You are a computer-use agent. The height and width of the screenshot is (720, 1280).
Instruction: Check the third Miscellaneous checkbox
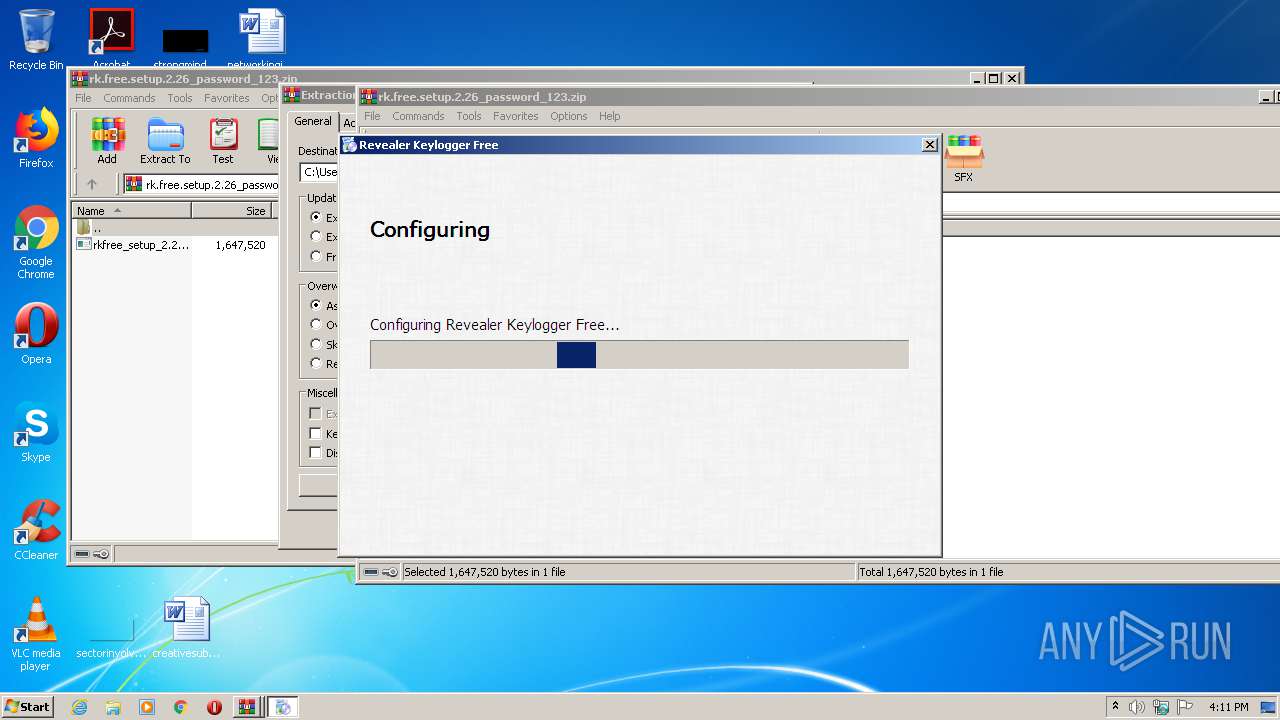(315, 452)
